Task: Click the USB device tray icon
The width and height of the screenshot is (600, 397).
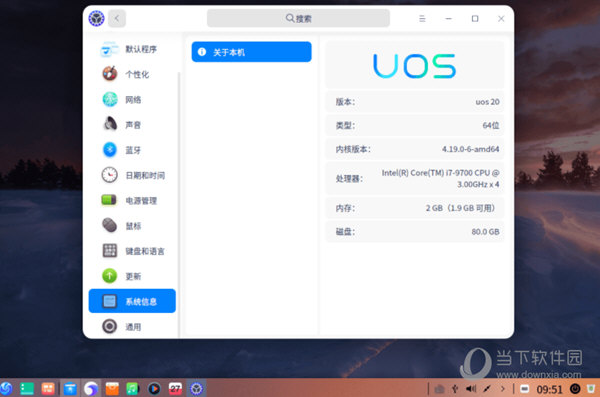Action: point(455,389)
